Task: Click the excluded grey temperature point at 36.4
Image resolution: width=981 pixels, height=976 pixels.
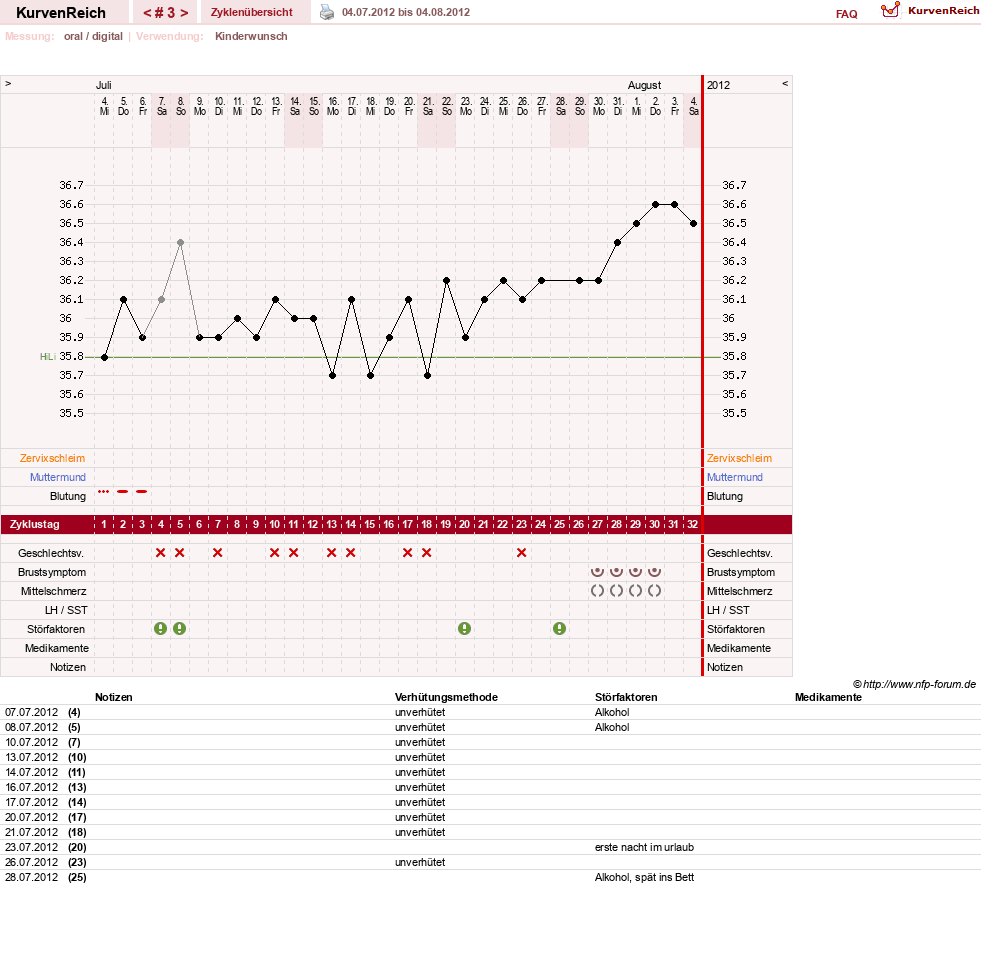Action: click(180, 242)
